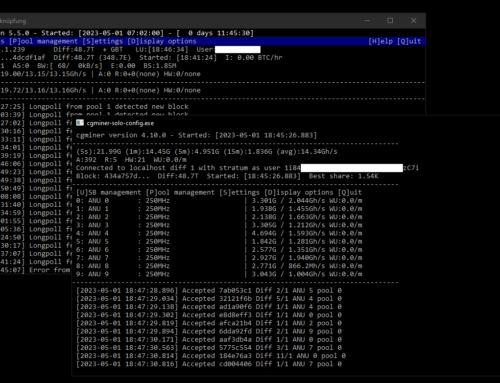Image resolution: width=500 pixels, height=383 pixels.
Task: Click 'Accepted 5775c554' log line
Action: point(209,348)
